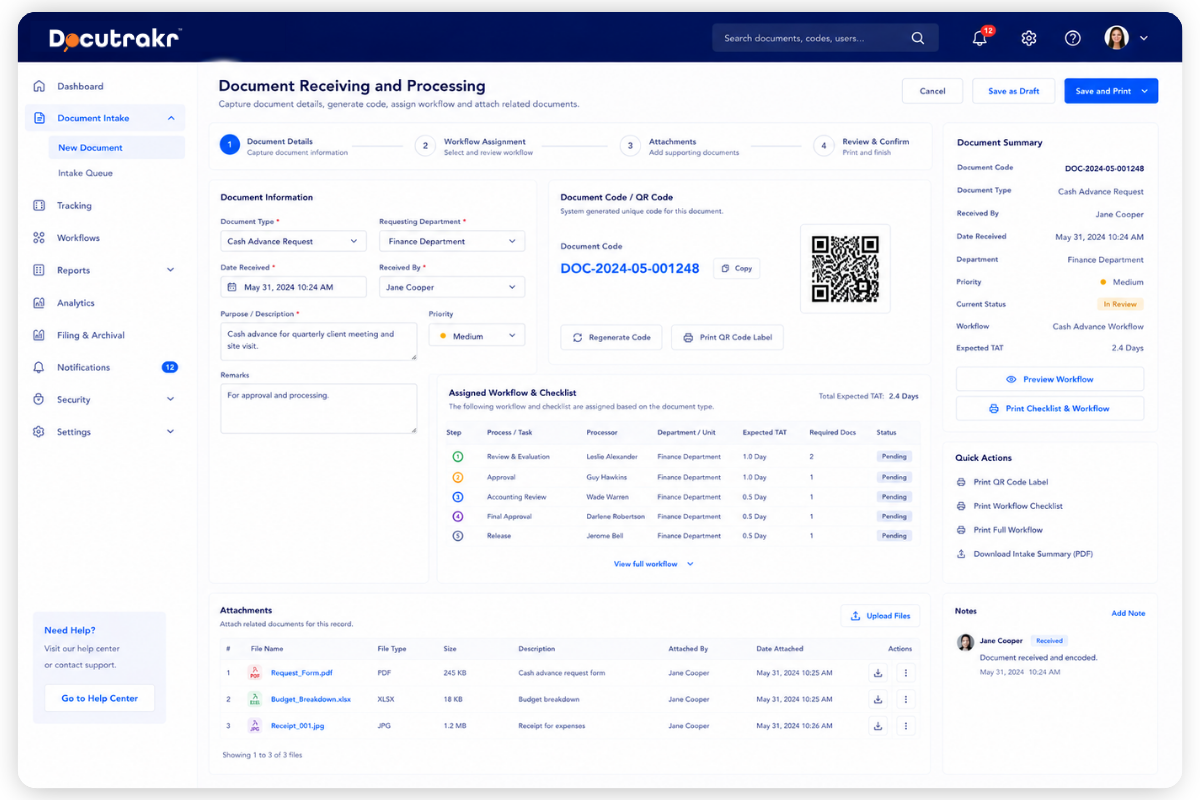Click Print Full Workflow quick action
The width and height of the screenshot is (1200, 800).
[1000, 530]
